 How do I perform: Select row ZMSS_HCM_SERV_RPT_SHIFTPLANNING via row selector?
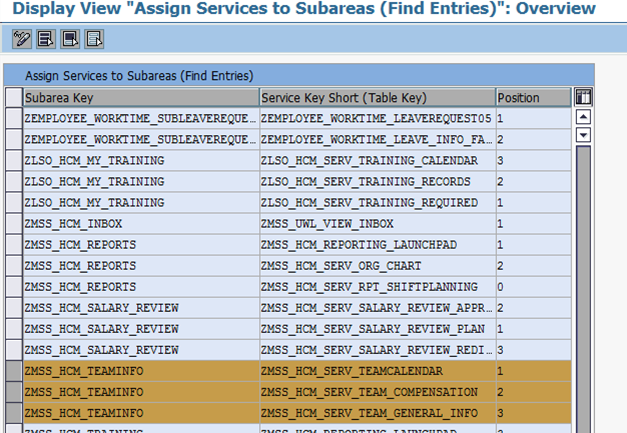click(x=14, y=287)
